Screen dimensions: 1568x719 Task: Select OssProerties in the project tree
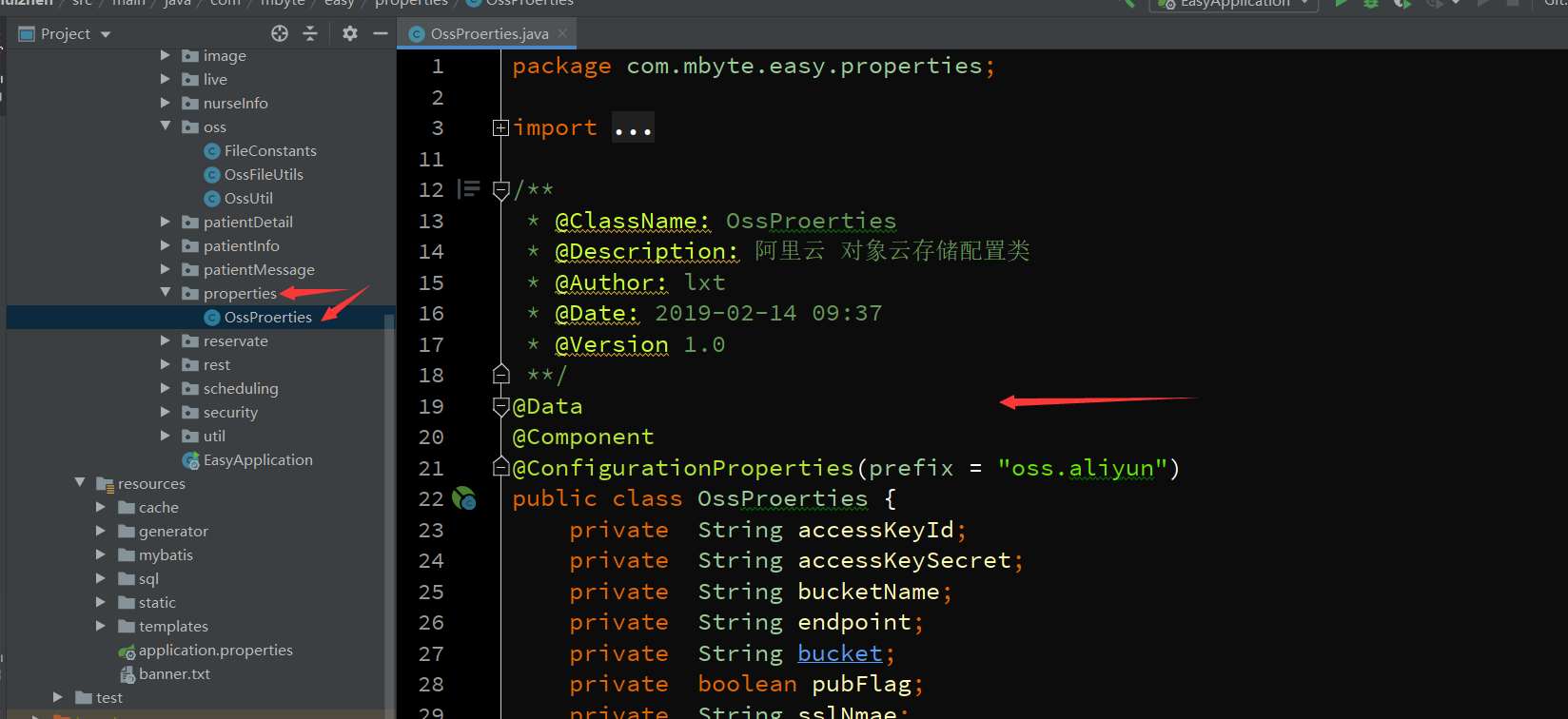268,317
